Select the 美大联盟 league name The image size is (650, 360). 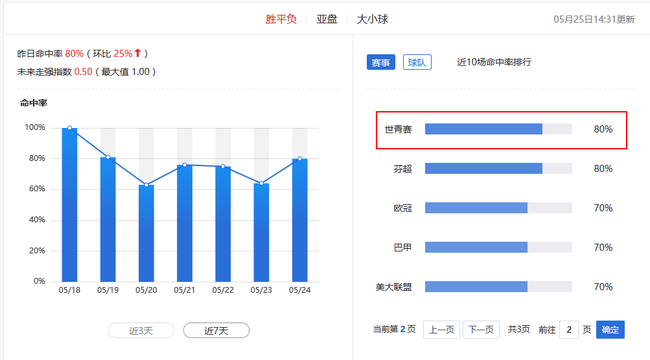[393, 287]
